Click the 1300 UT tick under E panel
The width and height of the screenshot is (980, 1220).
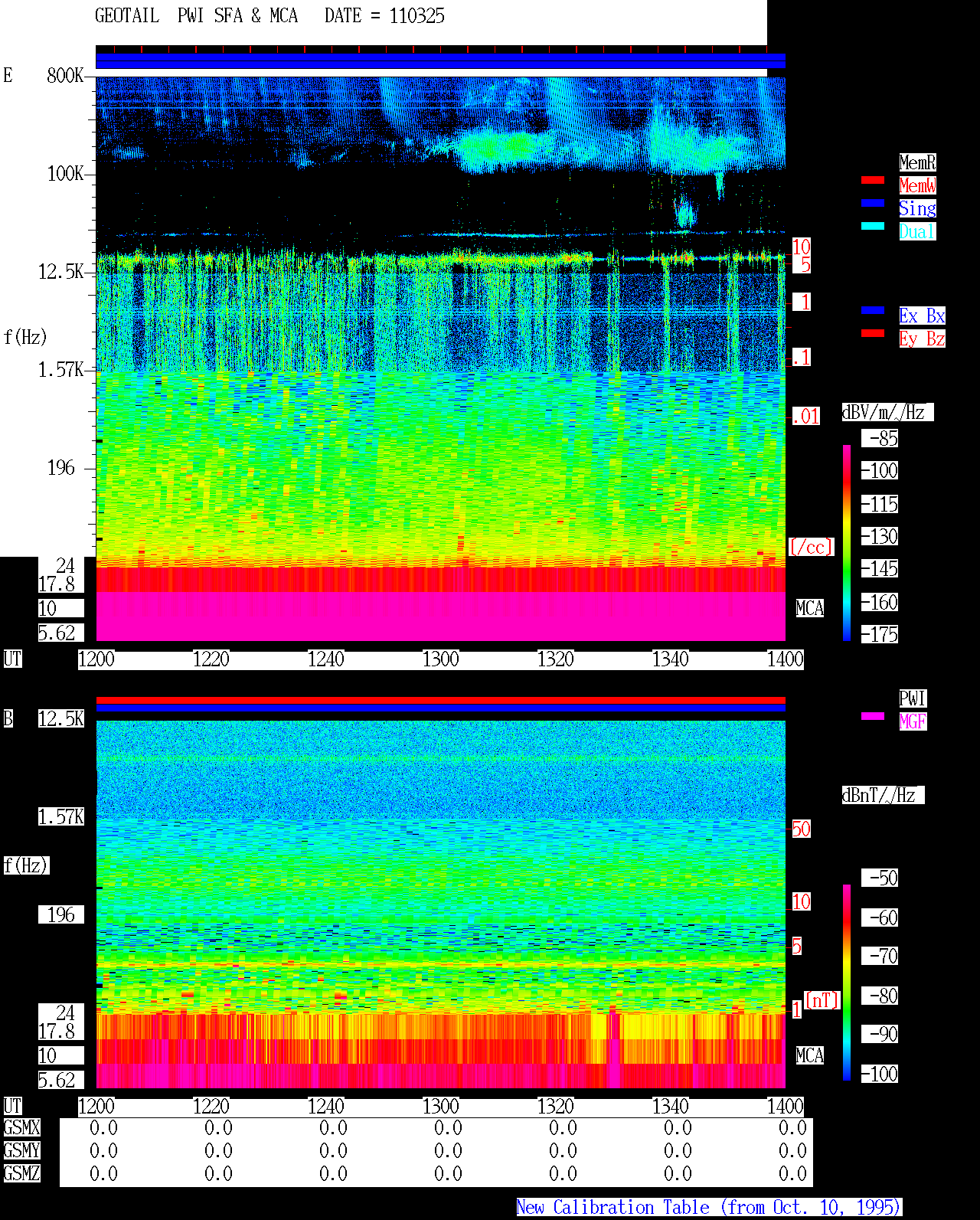tap(441, 659)
